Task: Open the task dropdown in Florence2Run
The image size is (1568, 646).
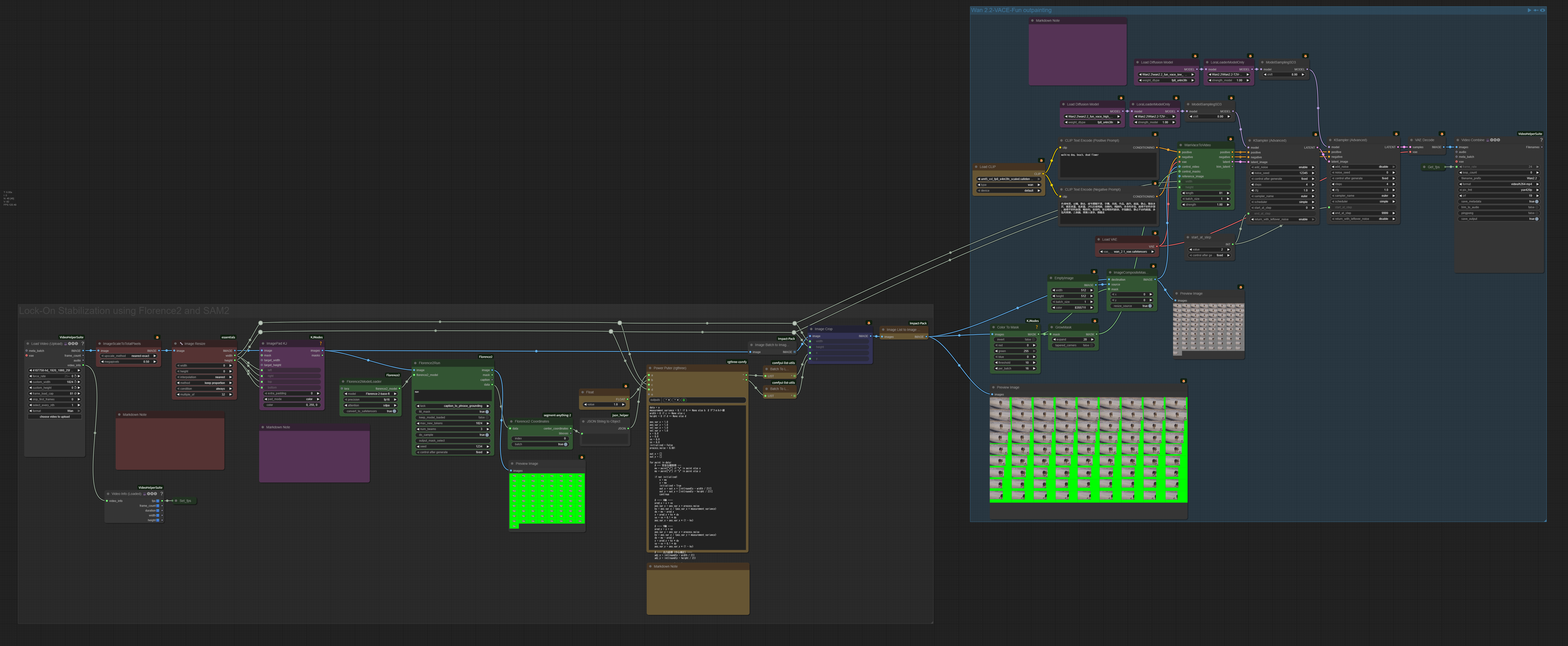Action: click(453, 406)
